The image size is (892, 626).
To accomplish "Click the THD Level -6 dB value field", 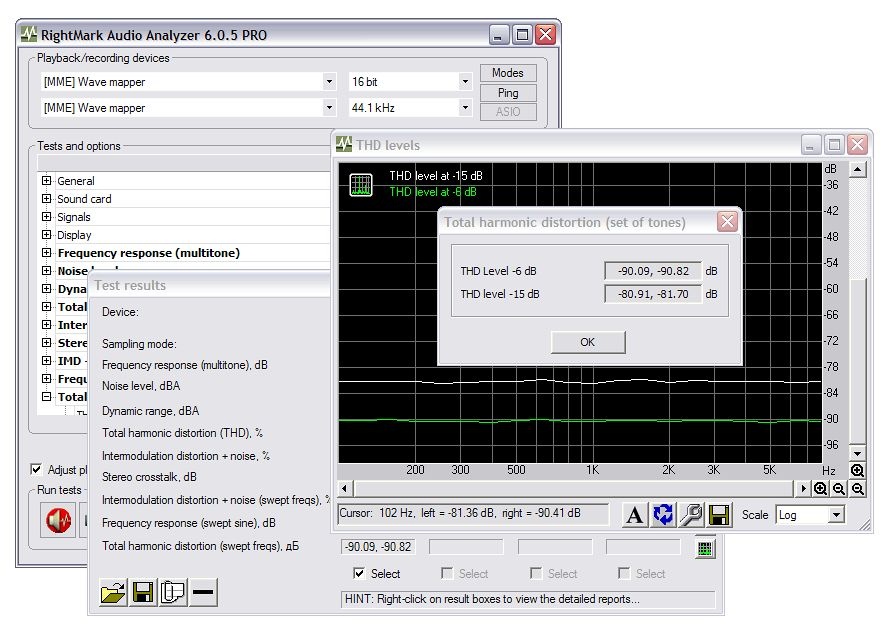I will 653,271.
